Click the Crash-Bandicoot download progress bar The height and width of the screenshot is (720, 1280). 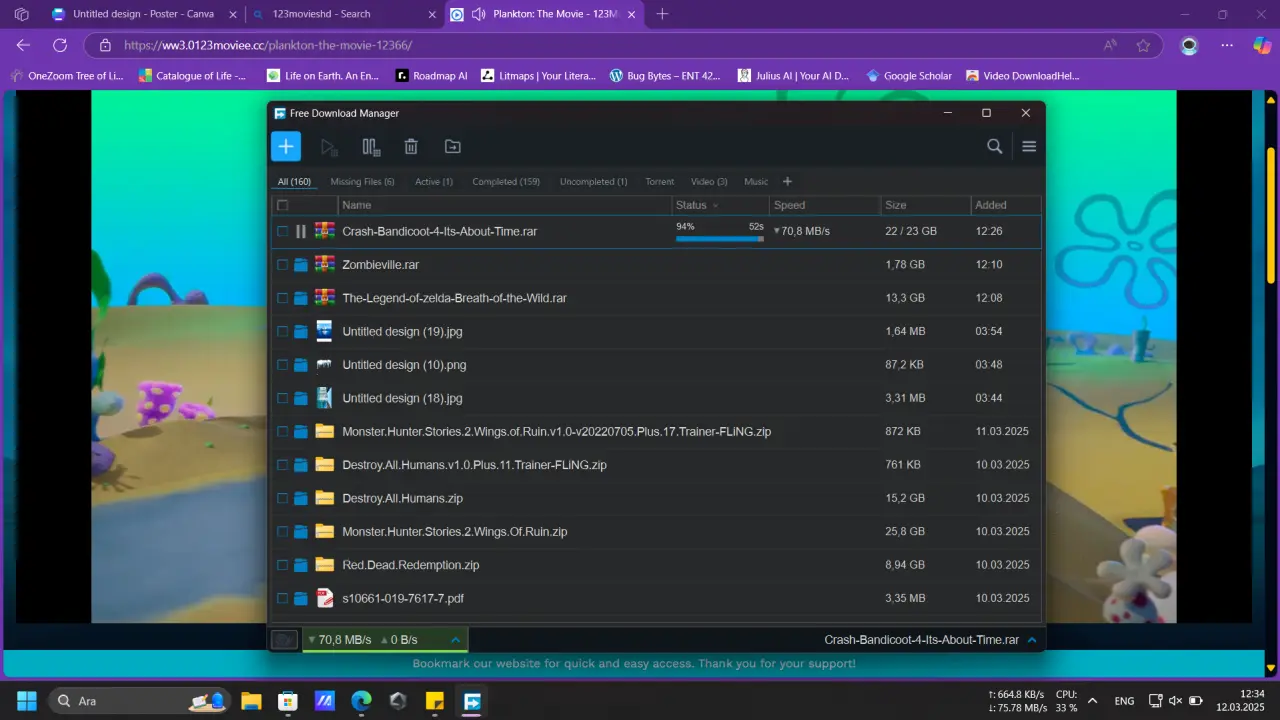tap(720, 238)
